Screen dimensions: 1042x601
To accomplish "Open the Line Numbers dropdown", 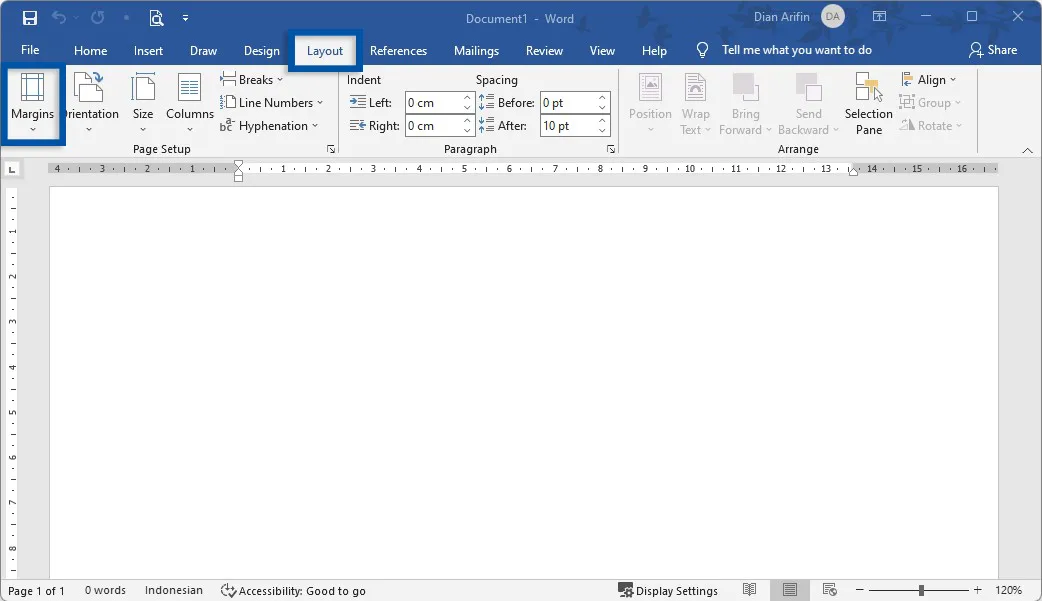I will [x=273, y=102].
